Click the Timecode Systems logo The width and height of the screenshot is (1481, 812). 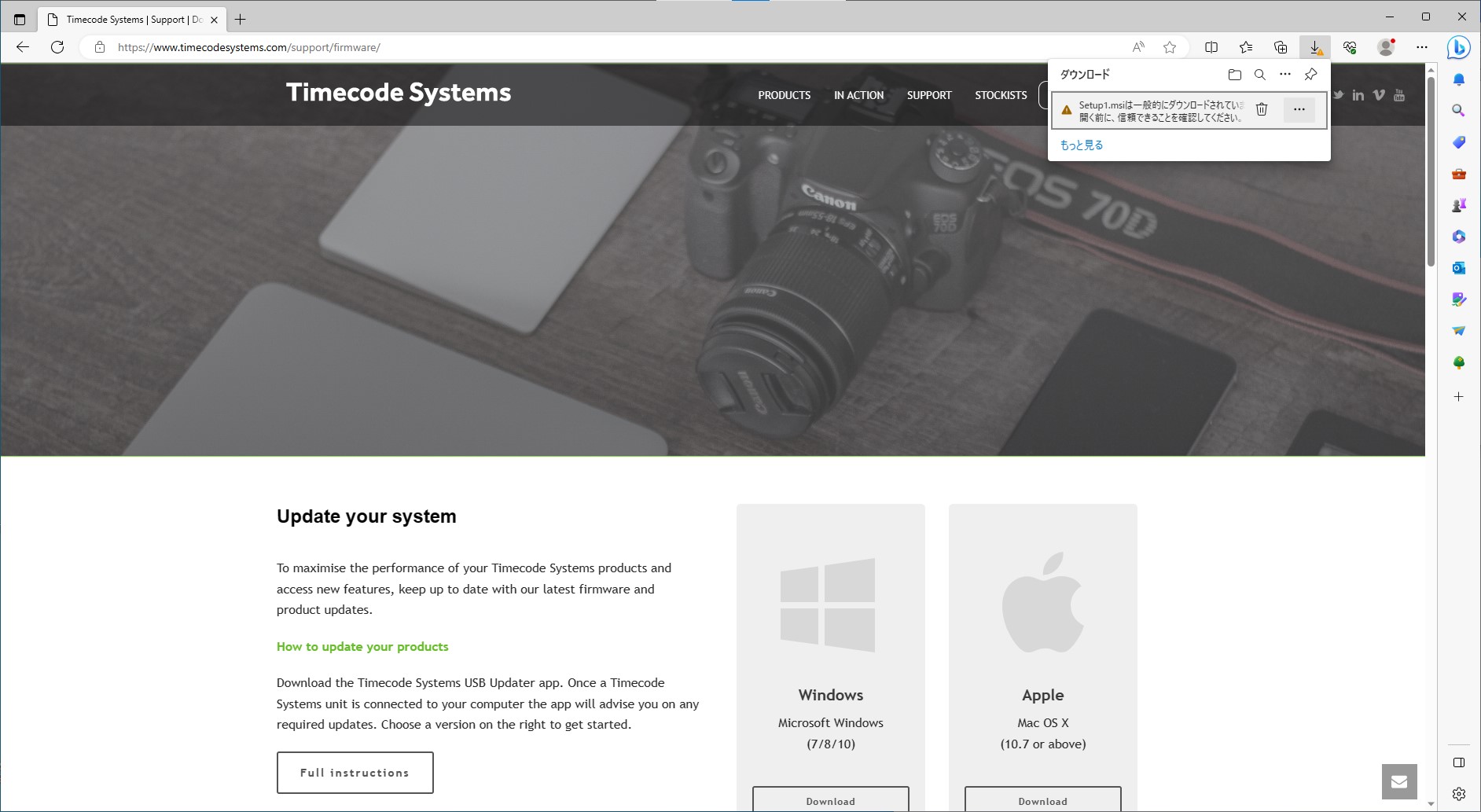click(x=399, y=93)
